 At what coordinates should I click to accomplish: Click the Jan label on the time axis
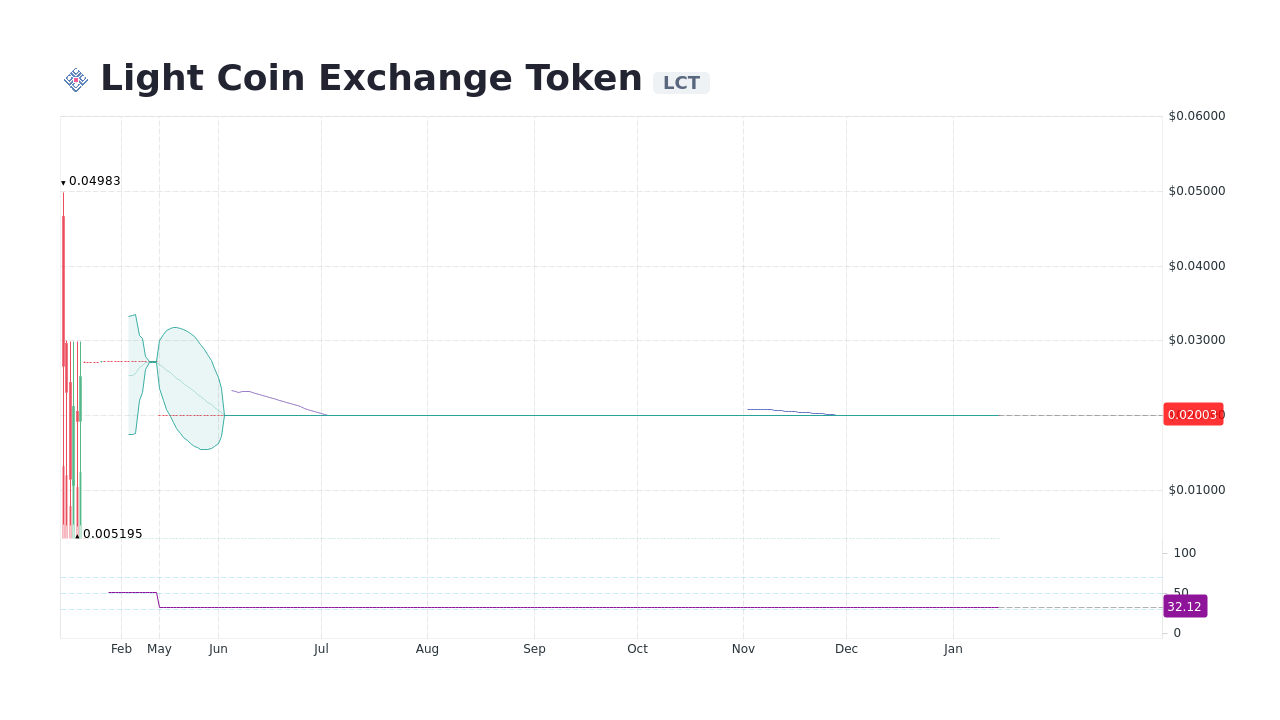(953, 649)
